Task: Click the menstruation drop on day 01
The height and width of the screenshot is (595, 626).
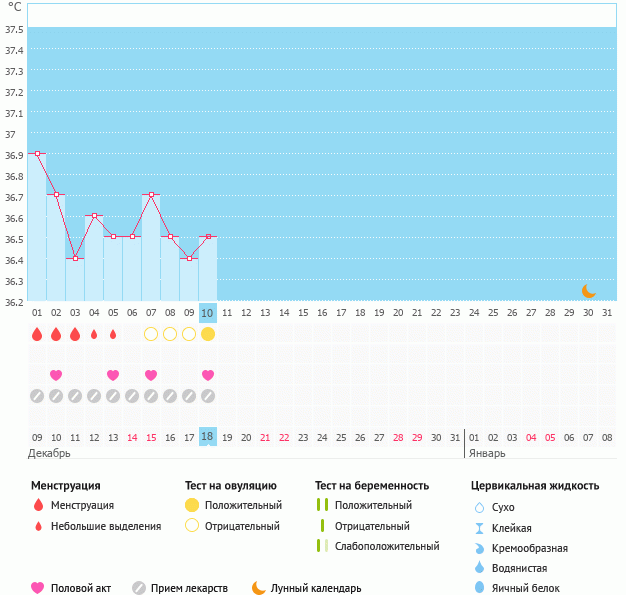Action: coord(37,334)
